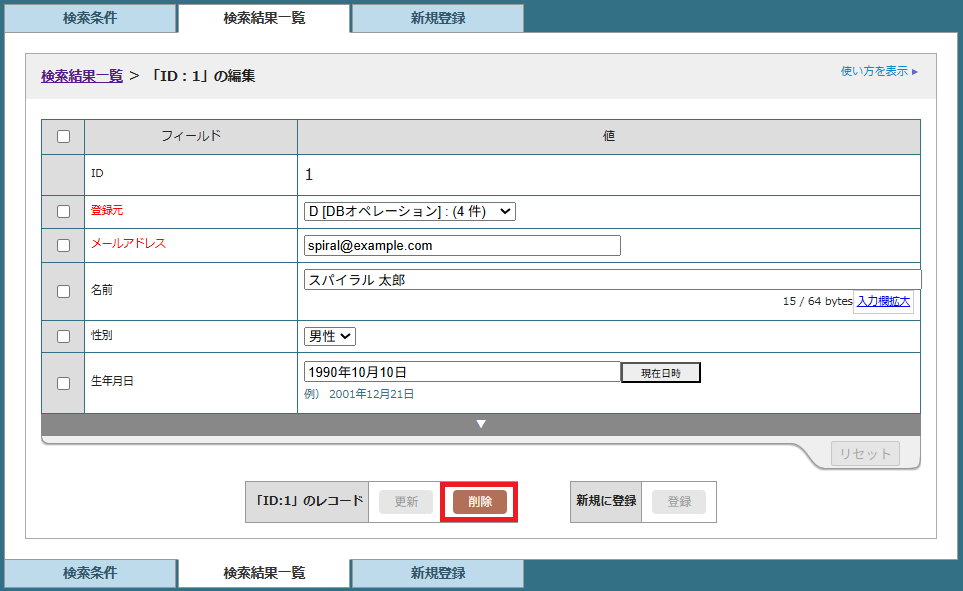The width and height of the screenshot is (963, 591).
Task: Click the highlighted 削除 delete button
Action: [x=479, y=501]
